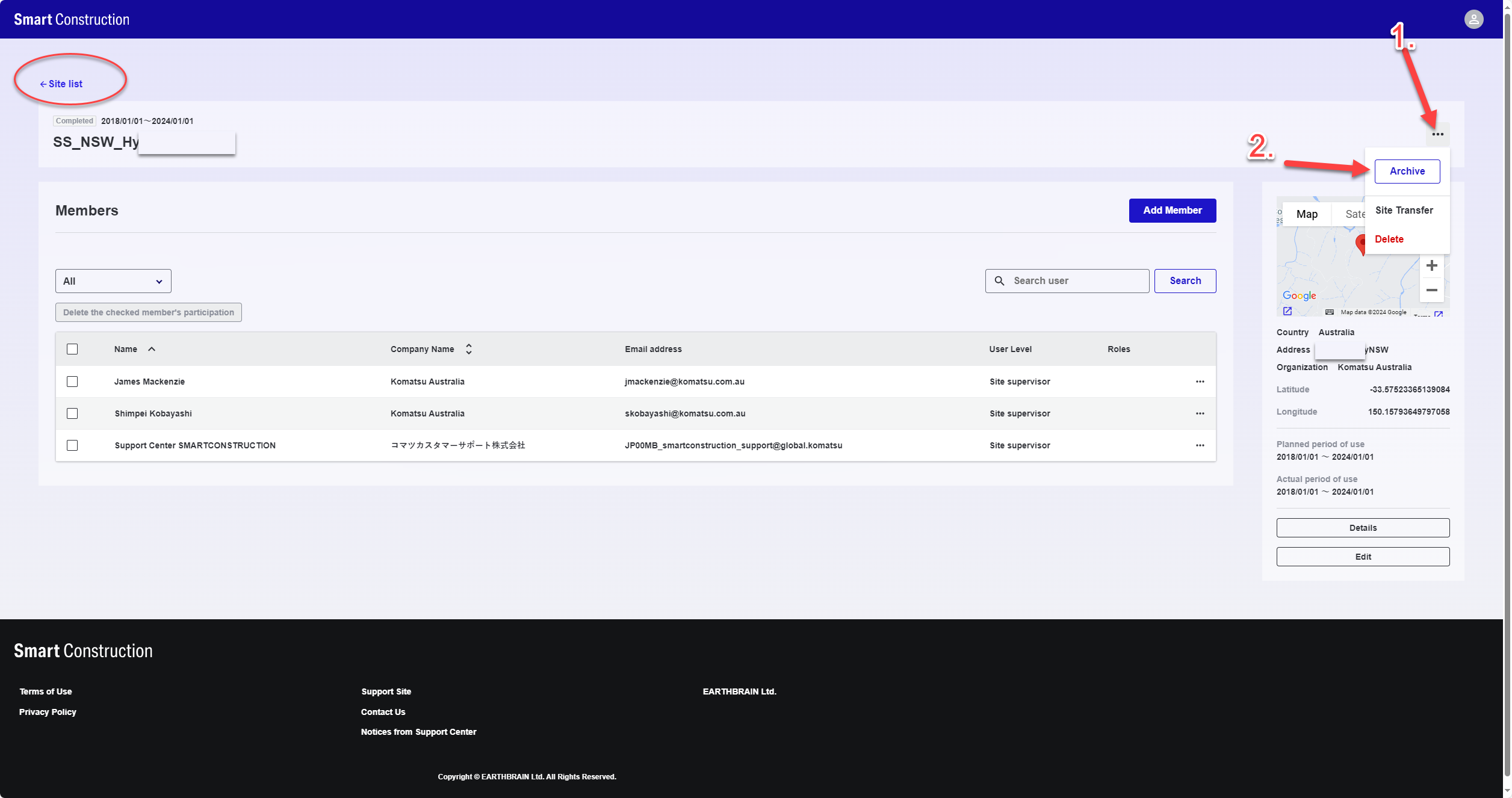Focus the Search user input field
This screenshot has height=798, width=1512.
point(1067,281)
